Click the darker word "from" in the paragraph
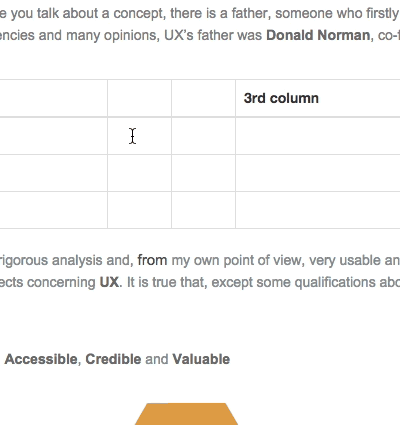 point(152,260)
